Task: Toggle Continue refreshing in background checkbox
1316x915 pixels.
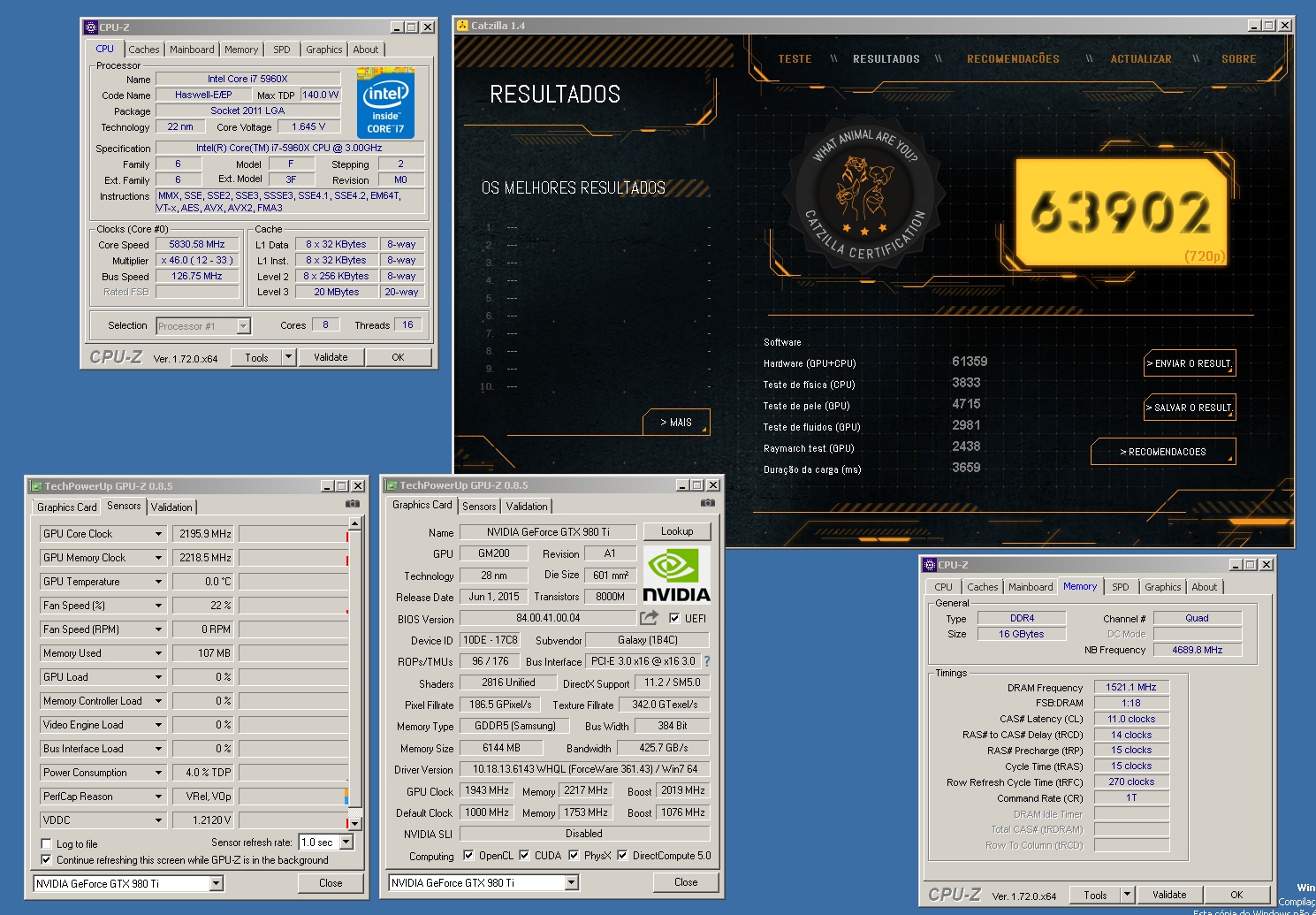Action: click(x=46, y=860)
